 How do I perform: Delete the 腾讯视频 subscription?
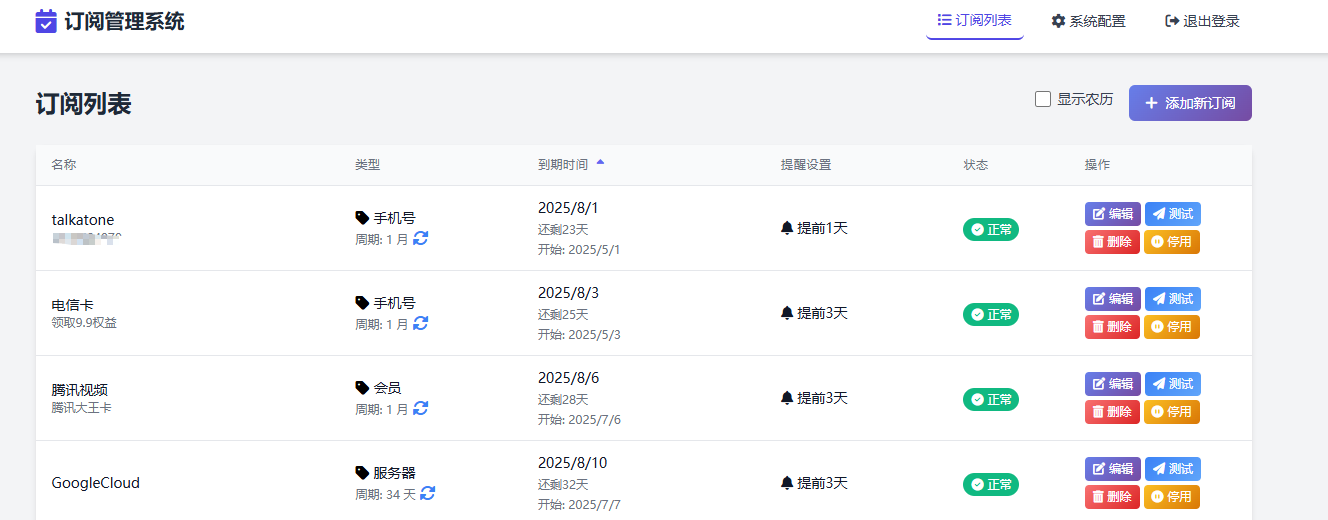pos(1112,412)
